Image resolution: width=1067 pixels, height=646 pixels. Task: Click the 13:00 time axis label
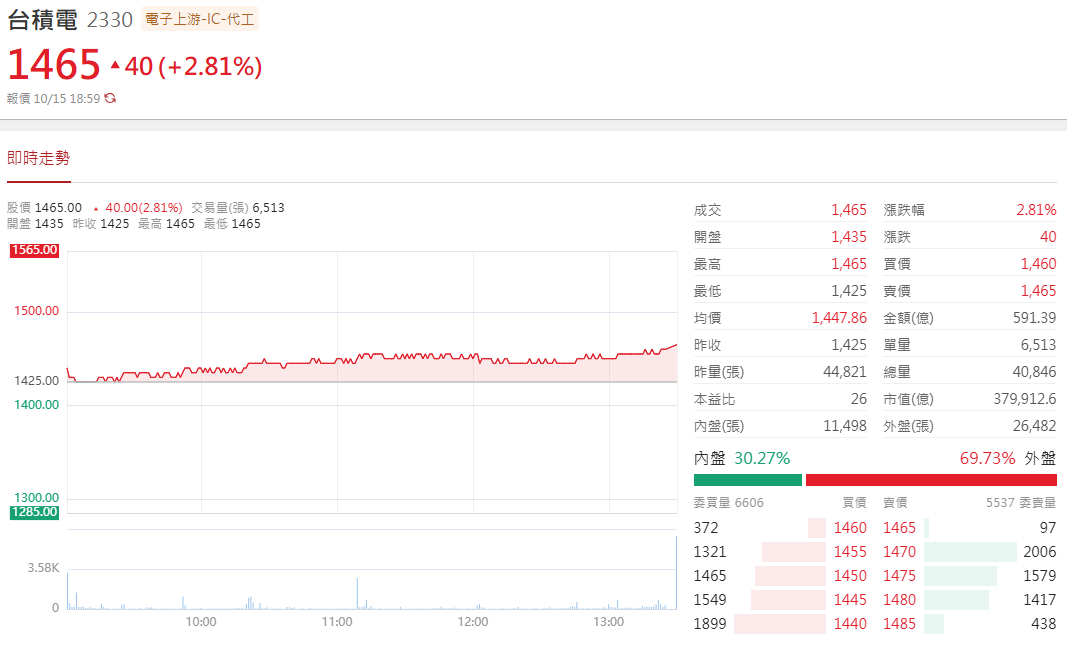608,622
